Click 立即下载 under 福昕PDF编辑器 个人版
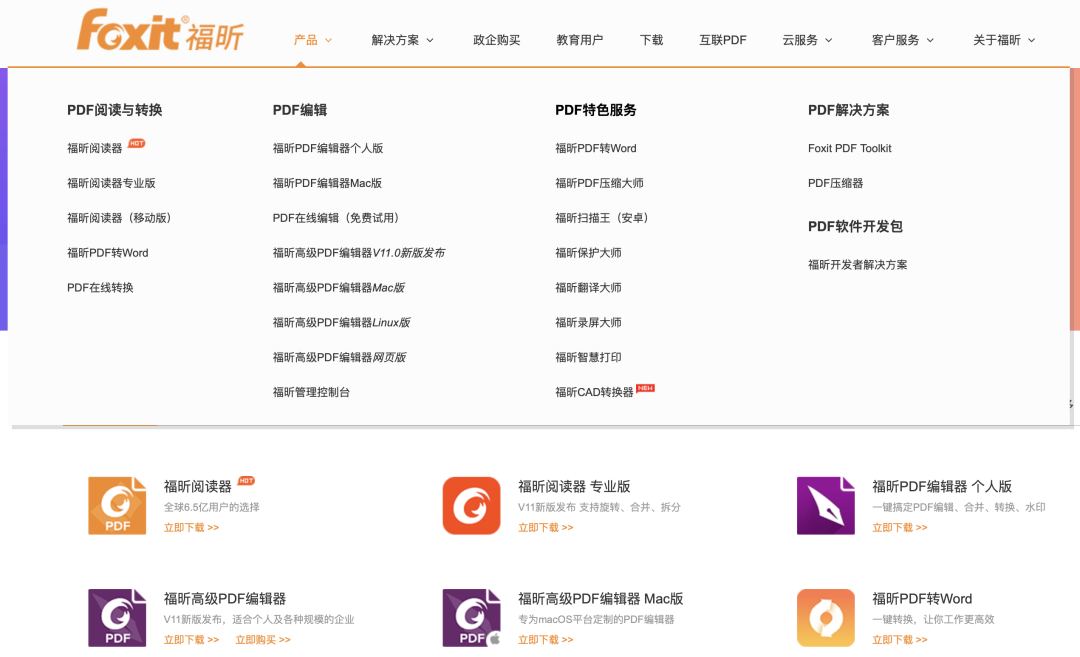Screen dimensions: 1080x657 click(x=900, y=528)
